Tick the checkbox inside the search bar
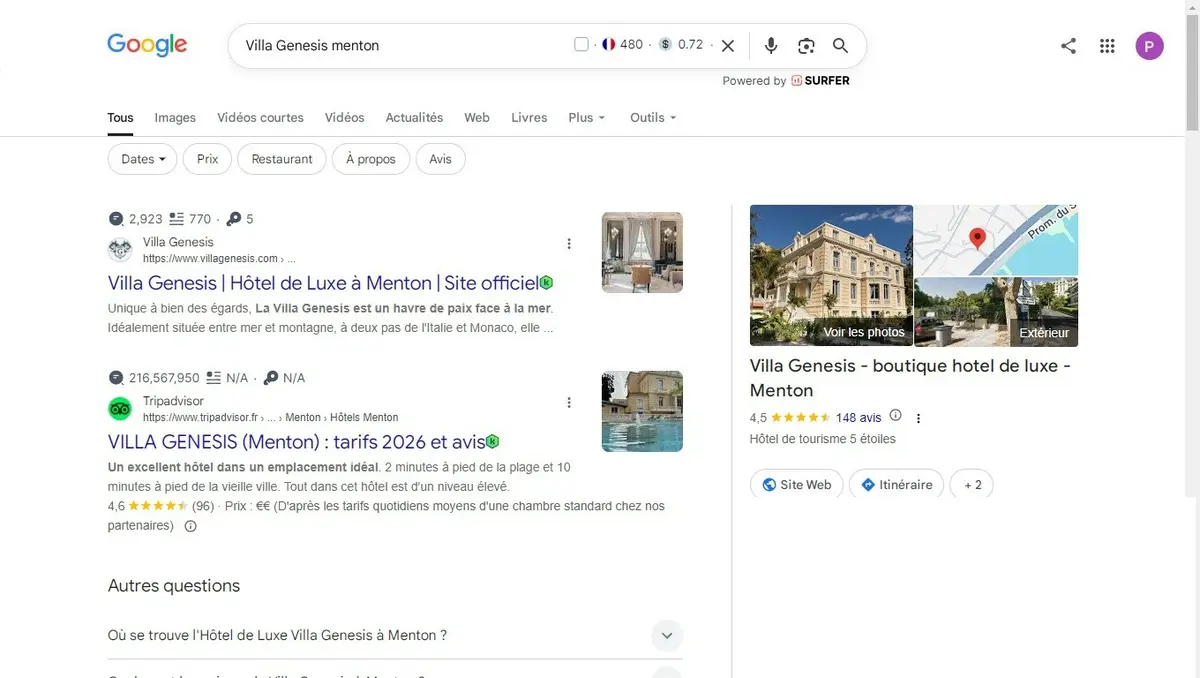 point(582,45)
